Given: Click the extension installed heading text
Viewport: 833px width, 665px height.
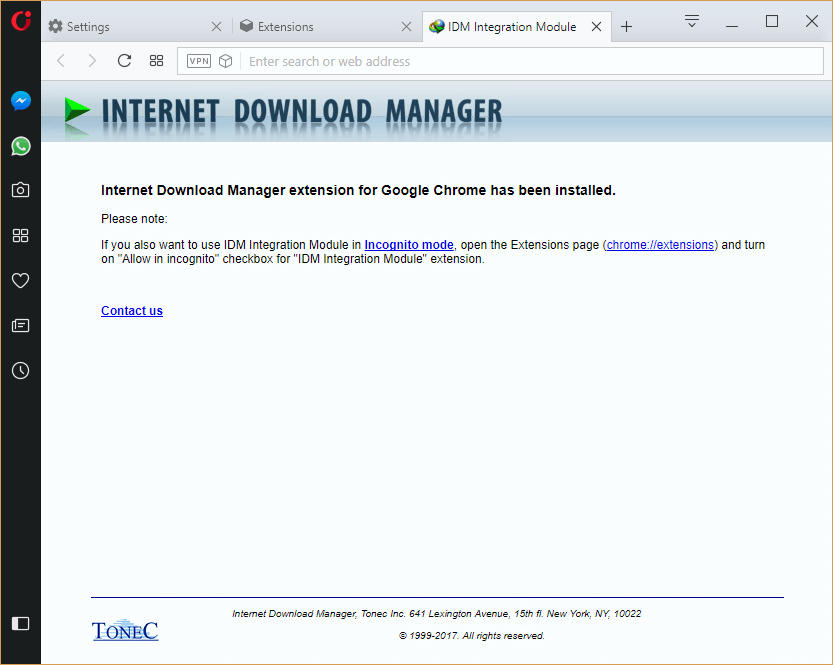Looking at the screenshot, I should (358, 190).
